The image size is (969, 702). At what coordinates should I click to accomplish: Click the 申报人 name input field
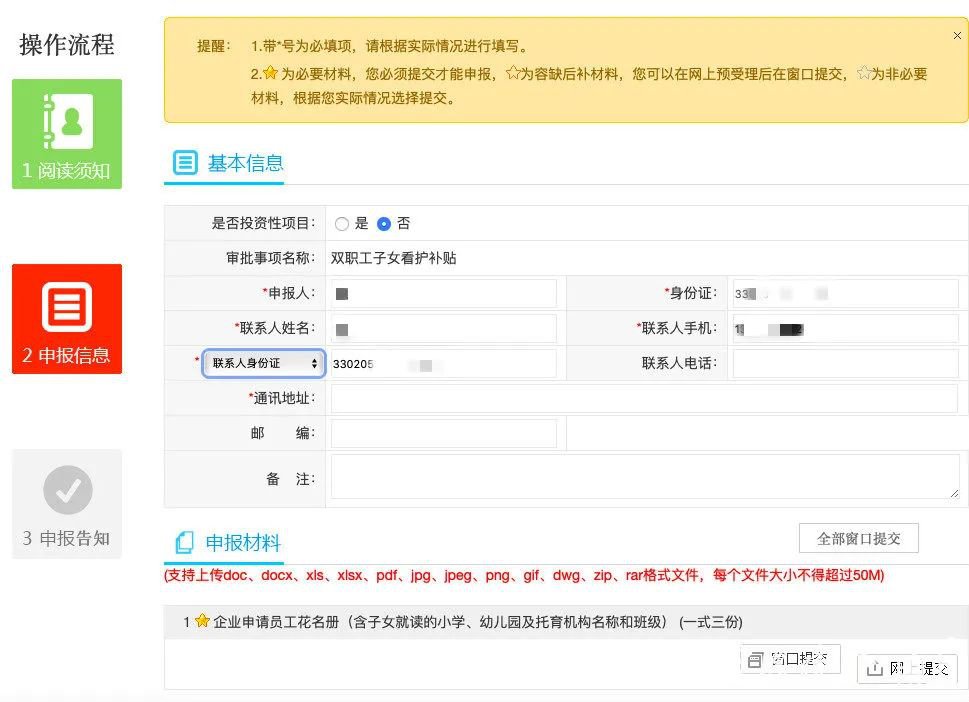coord(443,294)
